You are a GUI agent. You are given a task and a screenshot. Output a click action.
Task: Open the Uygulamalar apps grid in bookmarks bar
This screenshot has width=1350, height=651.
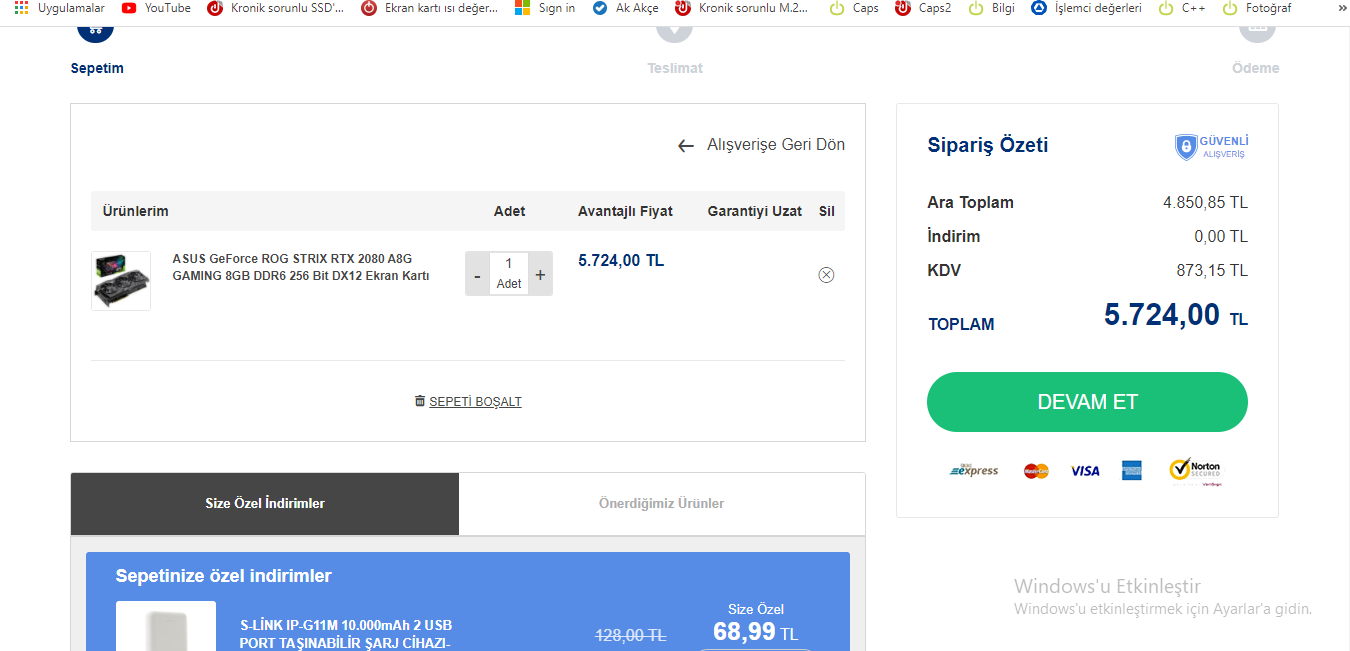(21, 8)
